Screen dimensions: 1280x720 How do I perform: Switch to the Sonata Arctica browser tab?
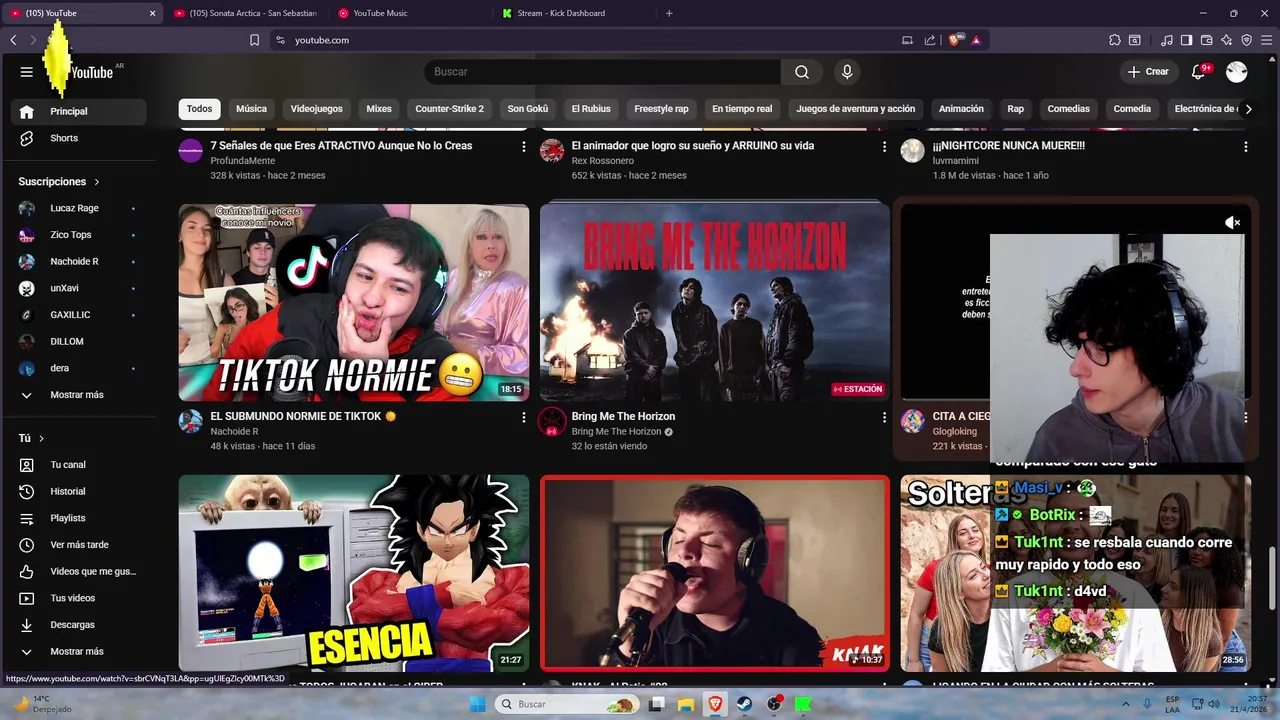pyautogui.click(x=245, y=13)
